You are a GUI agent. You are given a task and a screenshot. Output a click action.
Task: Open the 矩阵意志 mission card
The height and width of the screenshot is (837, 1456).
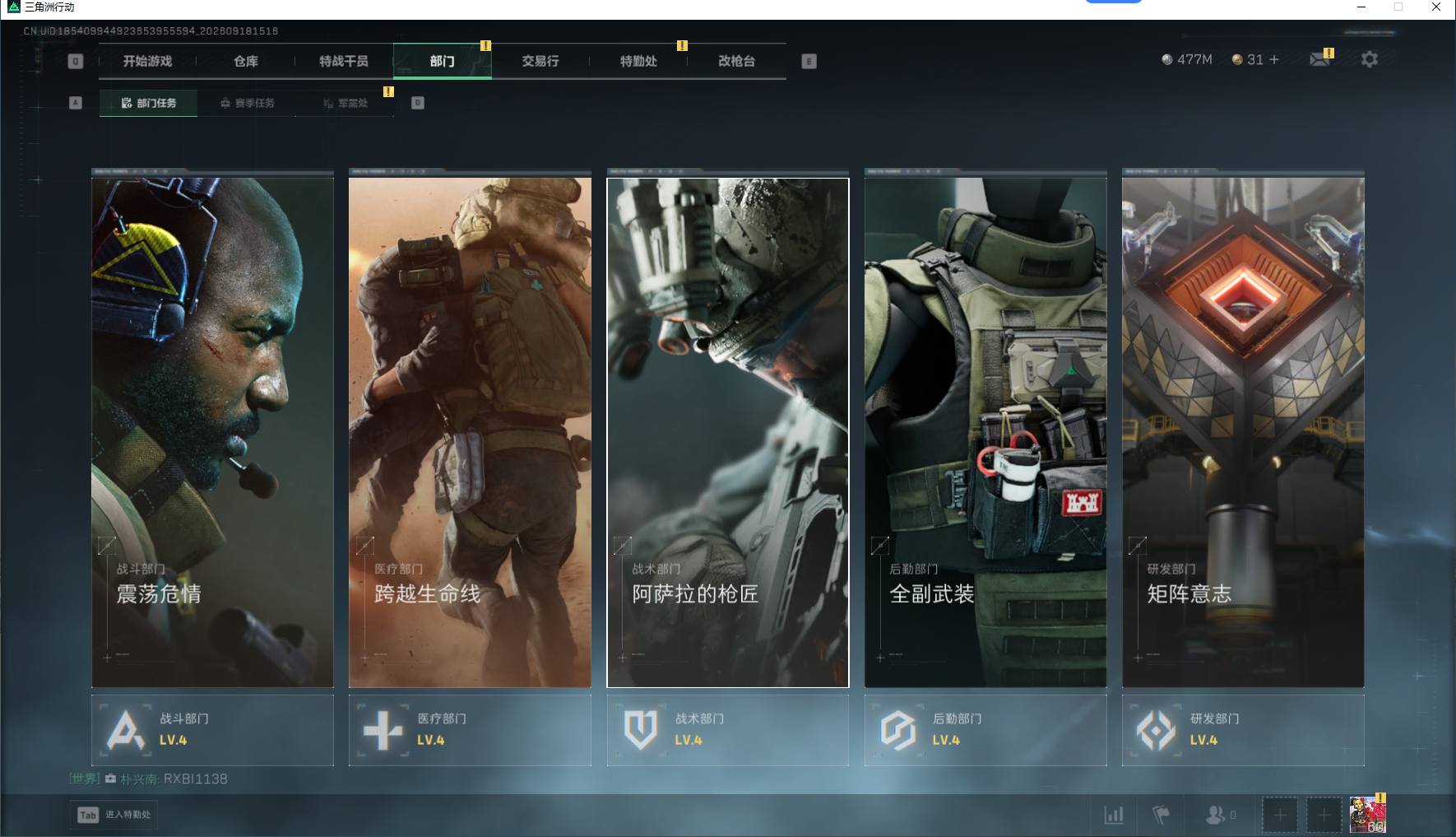click(1243, 432)
